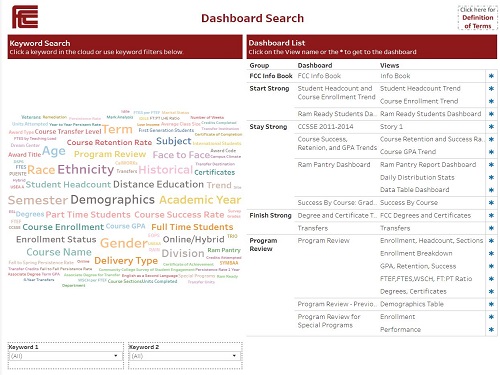The height and width of the screenshot is (375, 500).
Task: Click the Demographics Table asterisk icon
Action: 491,304
